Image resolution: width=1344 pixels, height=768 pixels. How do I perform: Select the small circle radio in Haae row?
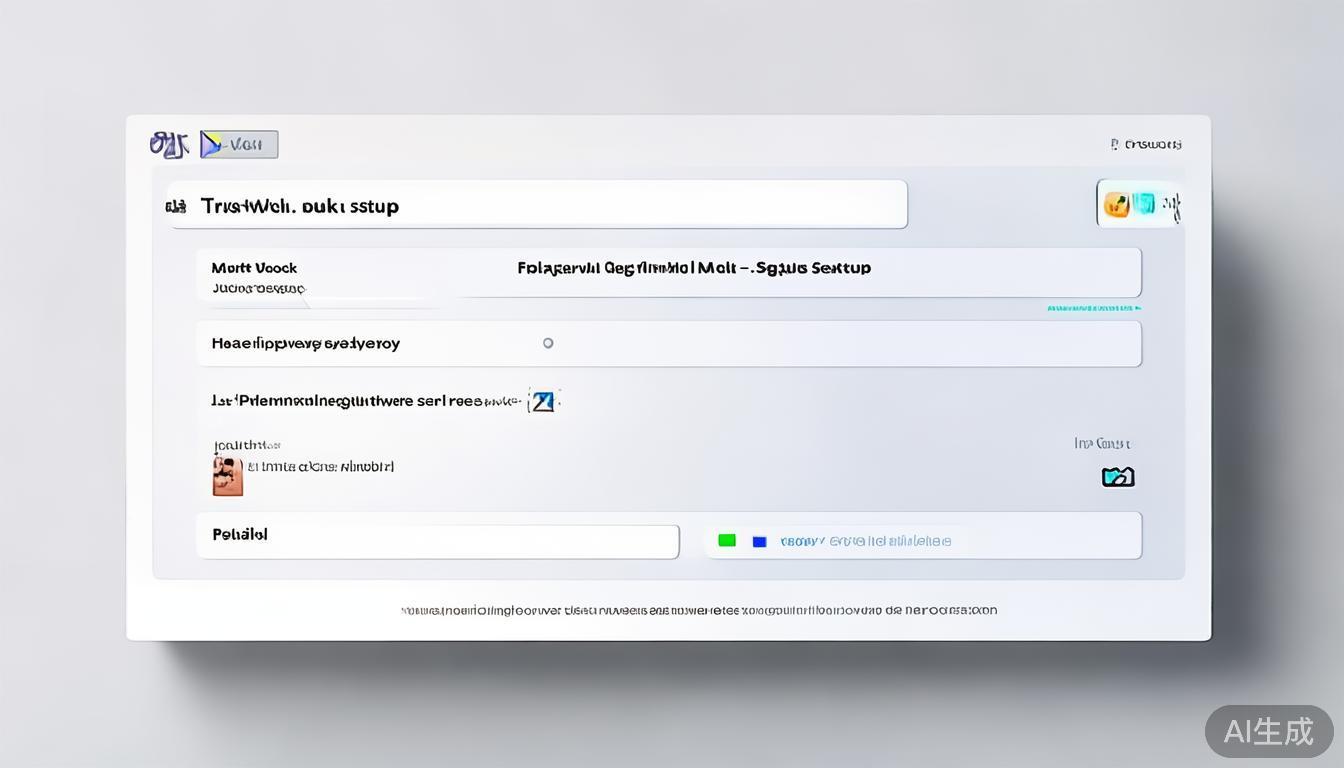548,343
